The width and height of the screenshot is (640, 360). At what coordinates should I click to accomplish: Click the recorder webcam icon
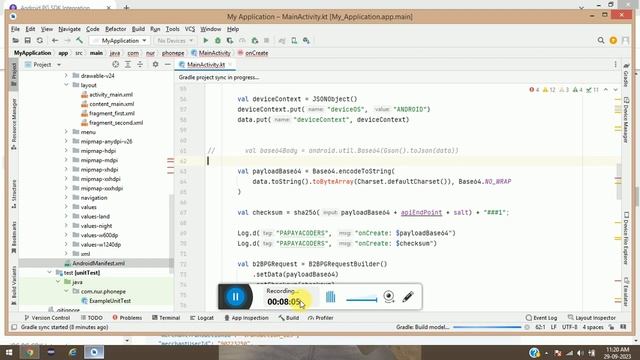389,297
